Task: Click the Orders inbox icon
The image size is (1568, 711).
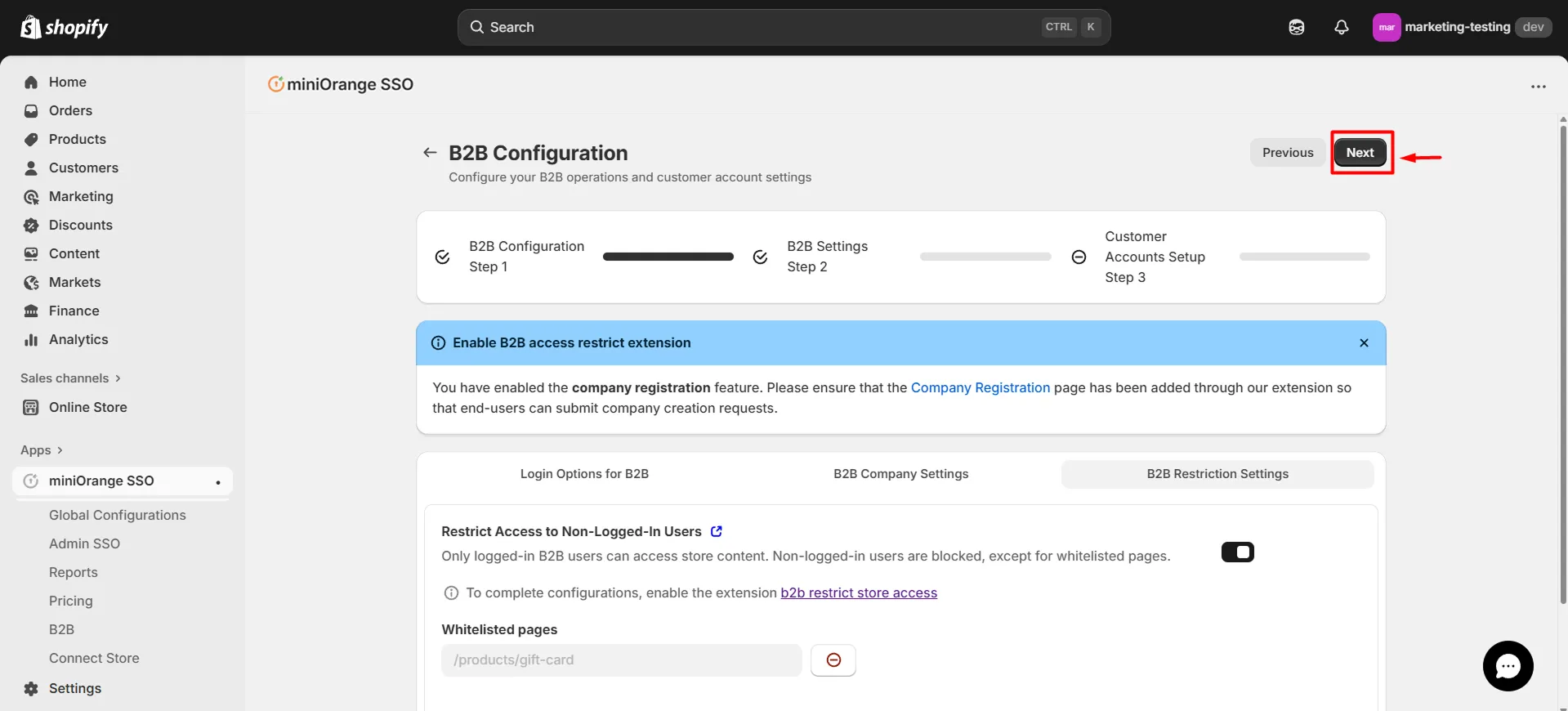Action: pos(31,110)
